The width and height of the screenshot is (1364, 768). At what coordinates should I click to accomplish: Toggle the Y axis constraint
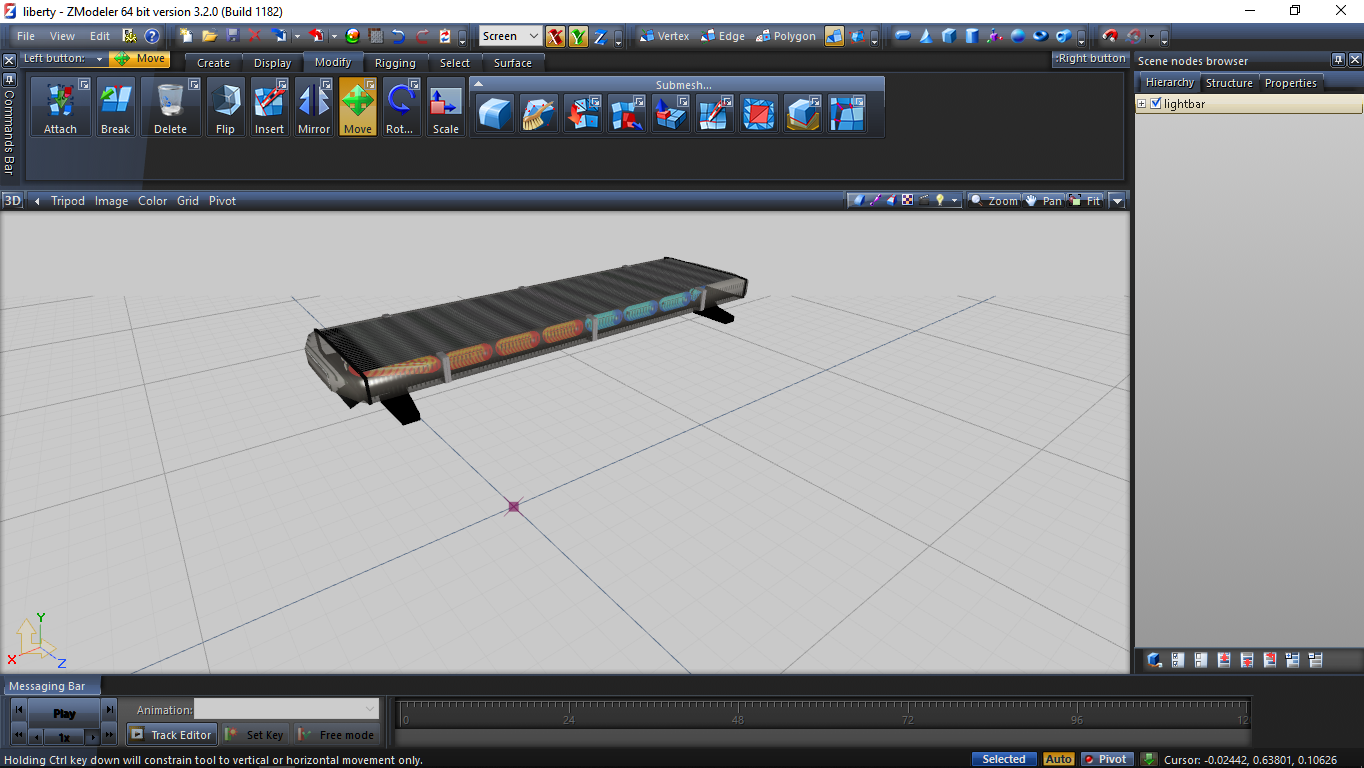click(x=578, y=37)
